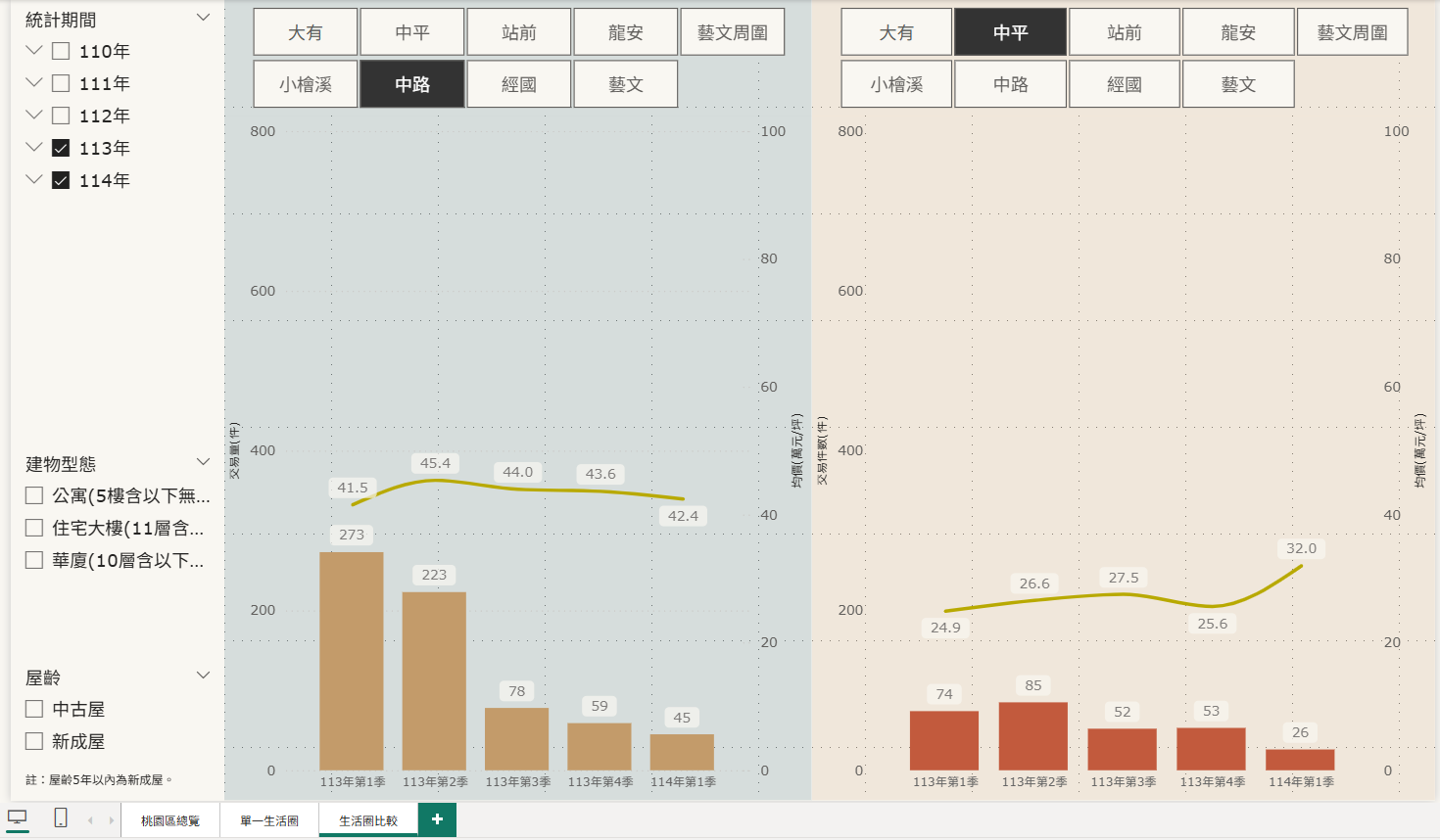Enable the 中古屋 checkbox
Viewport: 1440px width, 840px height.
tap(34, 709)
